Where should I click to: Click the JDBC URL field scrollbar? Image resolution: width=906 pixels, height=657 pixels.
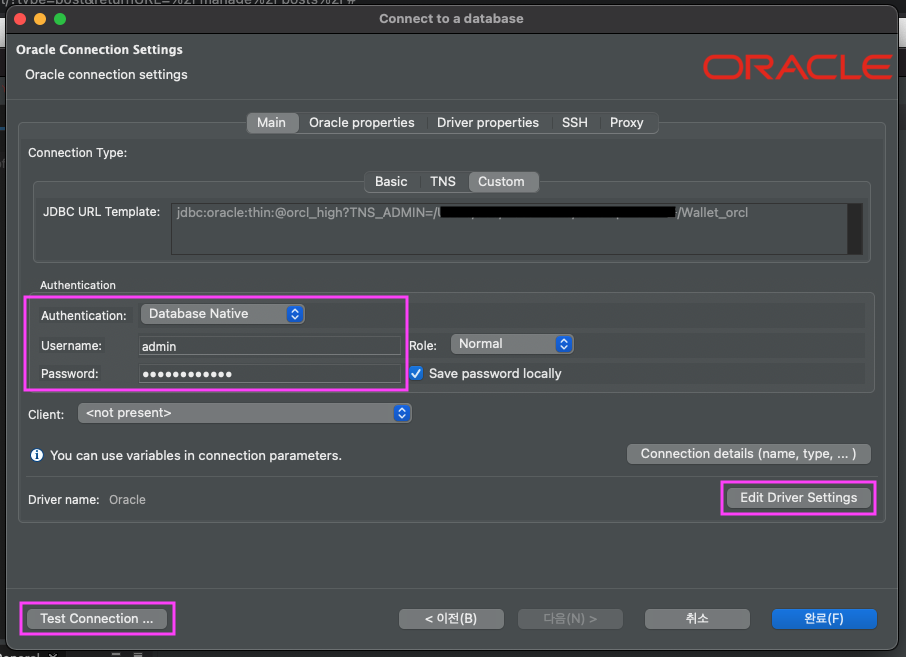tap(855, 229)
